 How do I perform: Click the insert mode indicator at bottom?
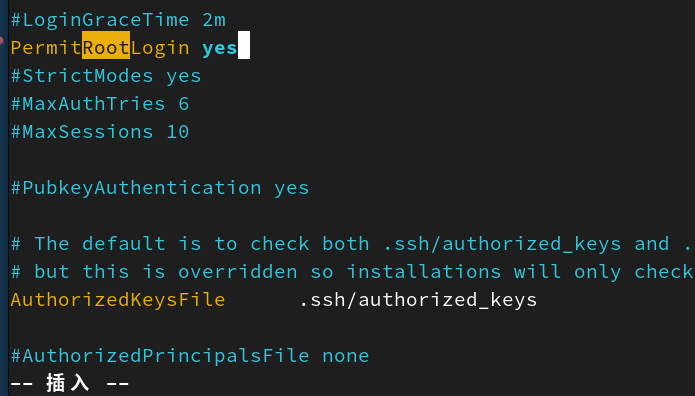click(x=70, y=383)
